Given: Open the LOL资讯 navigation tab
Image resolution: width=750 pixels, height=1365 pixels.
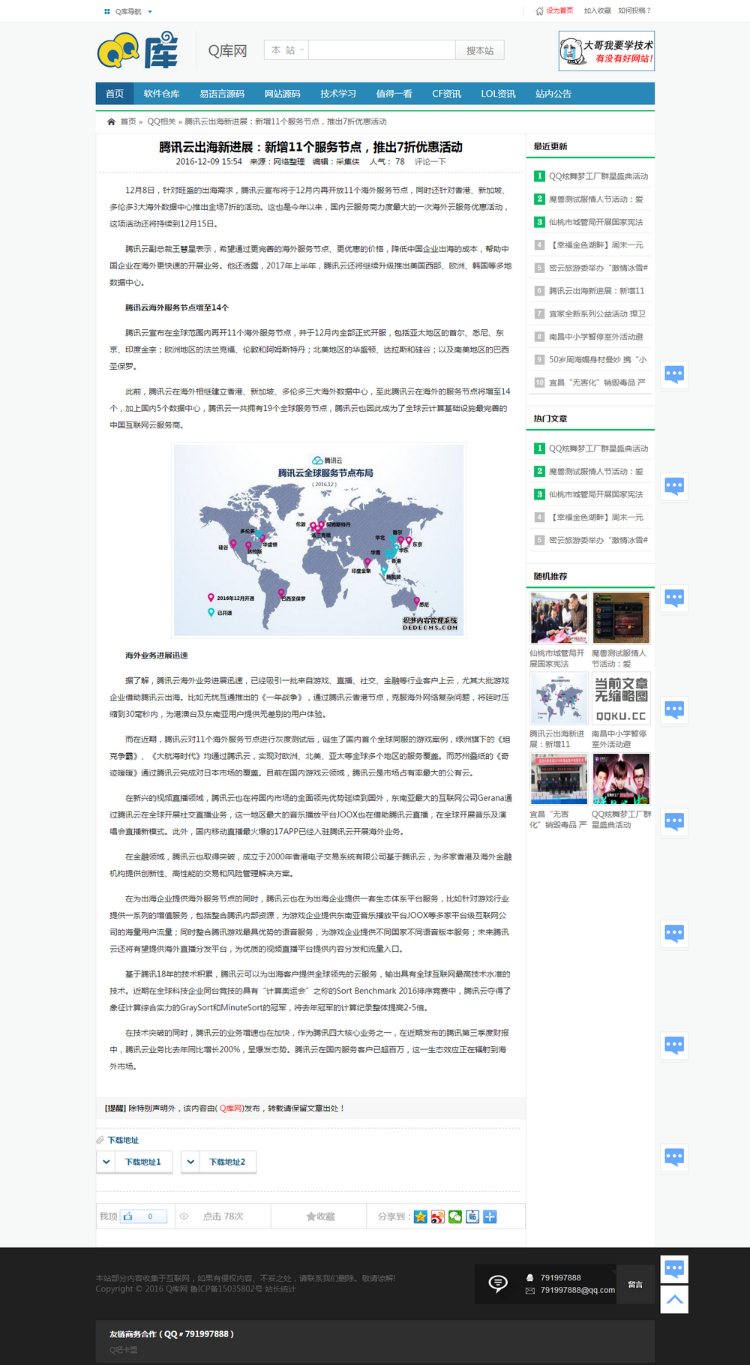Looking at the screenshot, I should (498, 94).
